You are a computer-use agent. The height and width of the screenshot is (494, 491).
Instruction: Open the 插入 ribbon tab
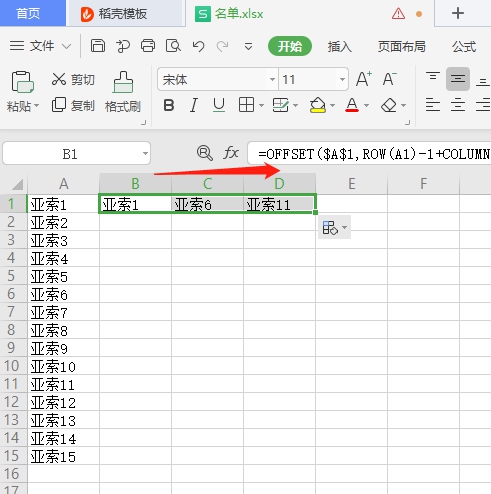tap(339, 46)
